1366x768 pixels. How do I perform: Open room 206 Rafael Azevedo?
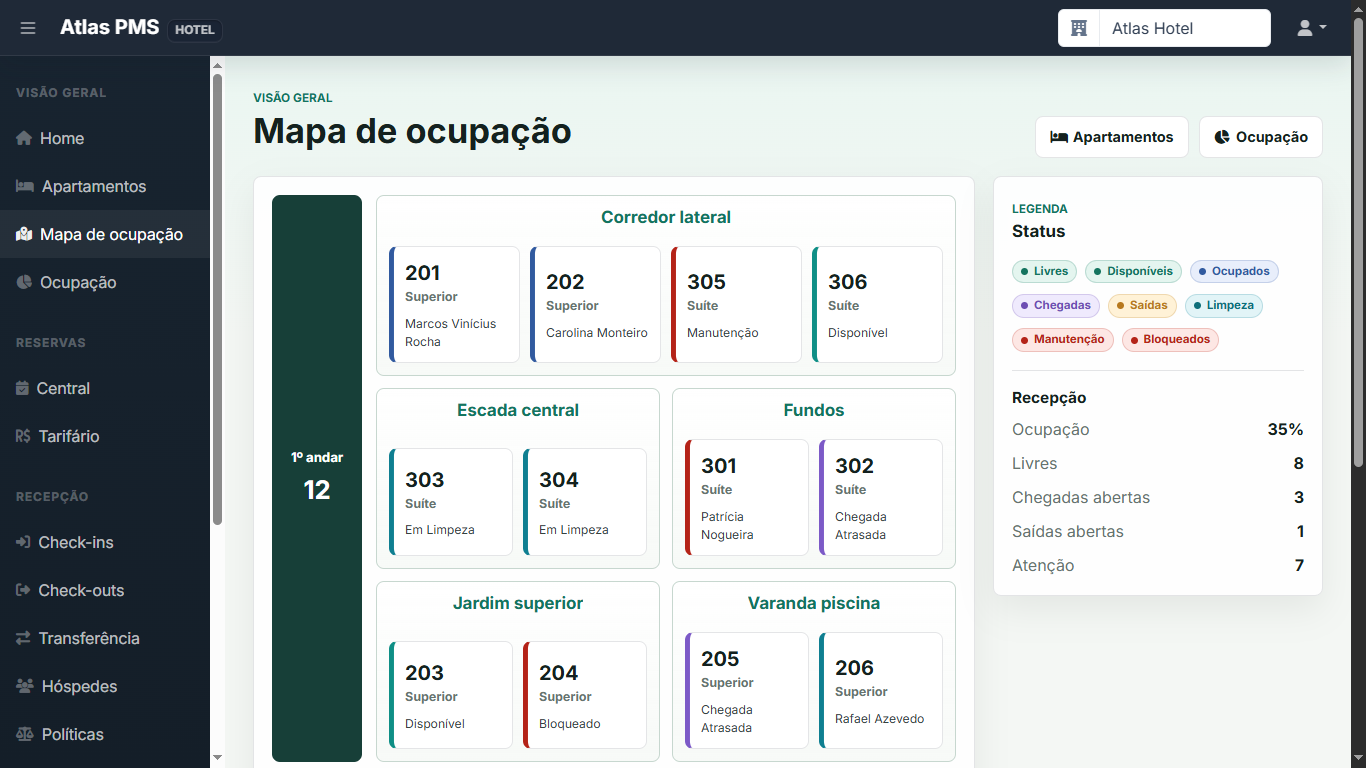tap(881, 690)
